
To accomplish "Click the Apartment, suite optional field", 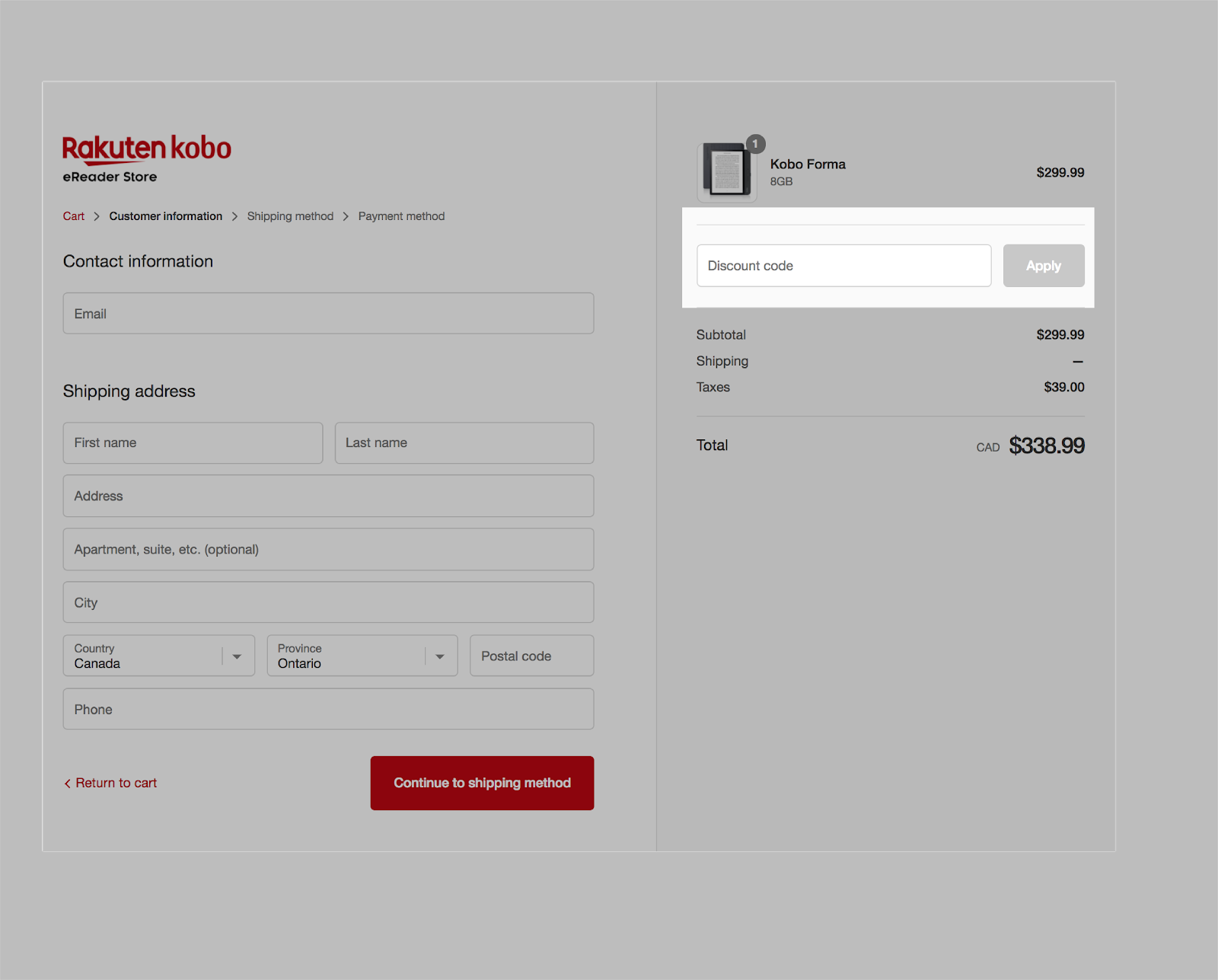I will click(x=328, y=550).
